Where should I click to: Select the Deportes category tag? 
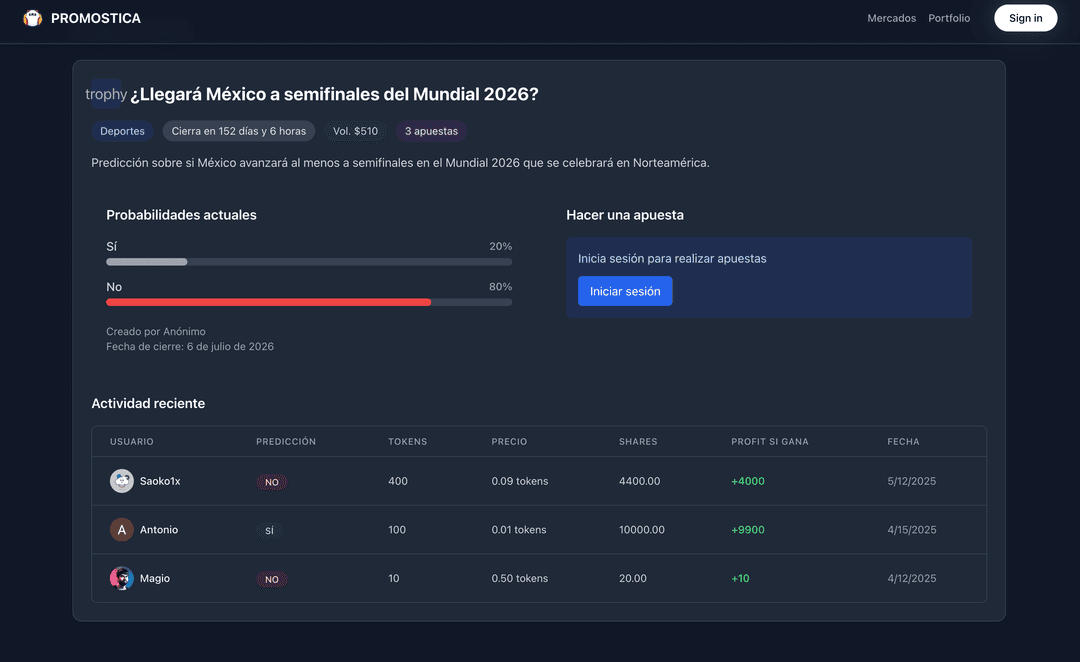pos(122,131)
